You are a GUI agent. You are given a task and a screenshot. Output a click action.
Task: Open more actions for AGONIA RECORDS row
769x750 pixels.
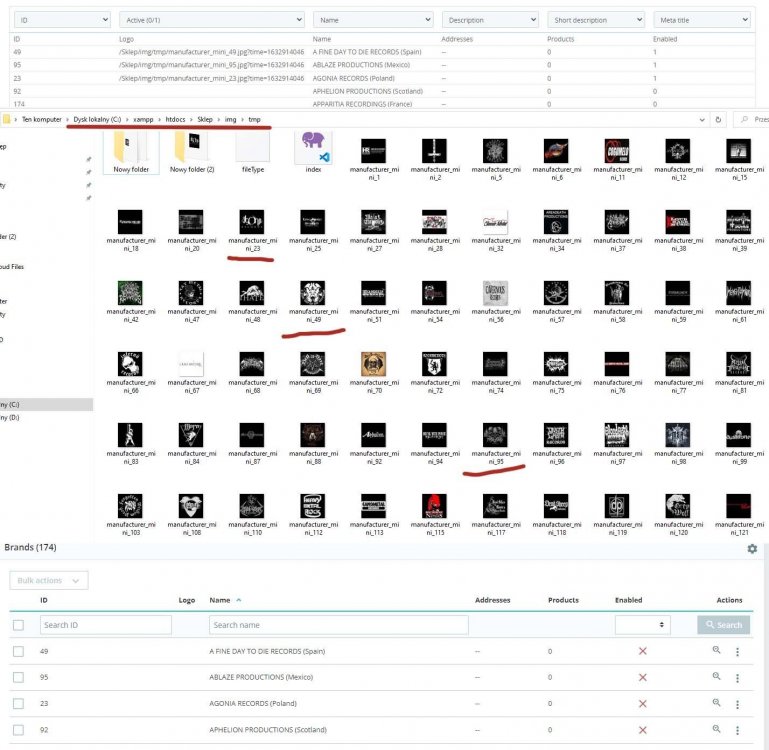(x=737, y=704)
